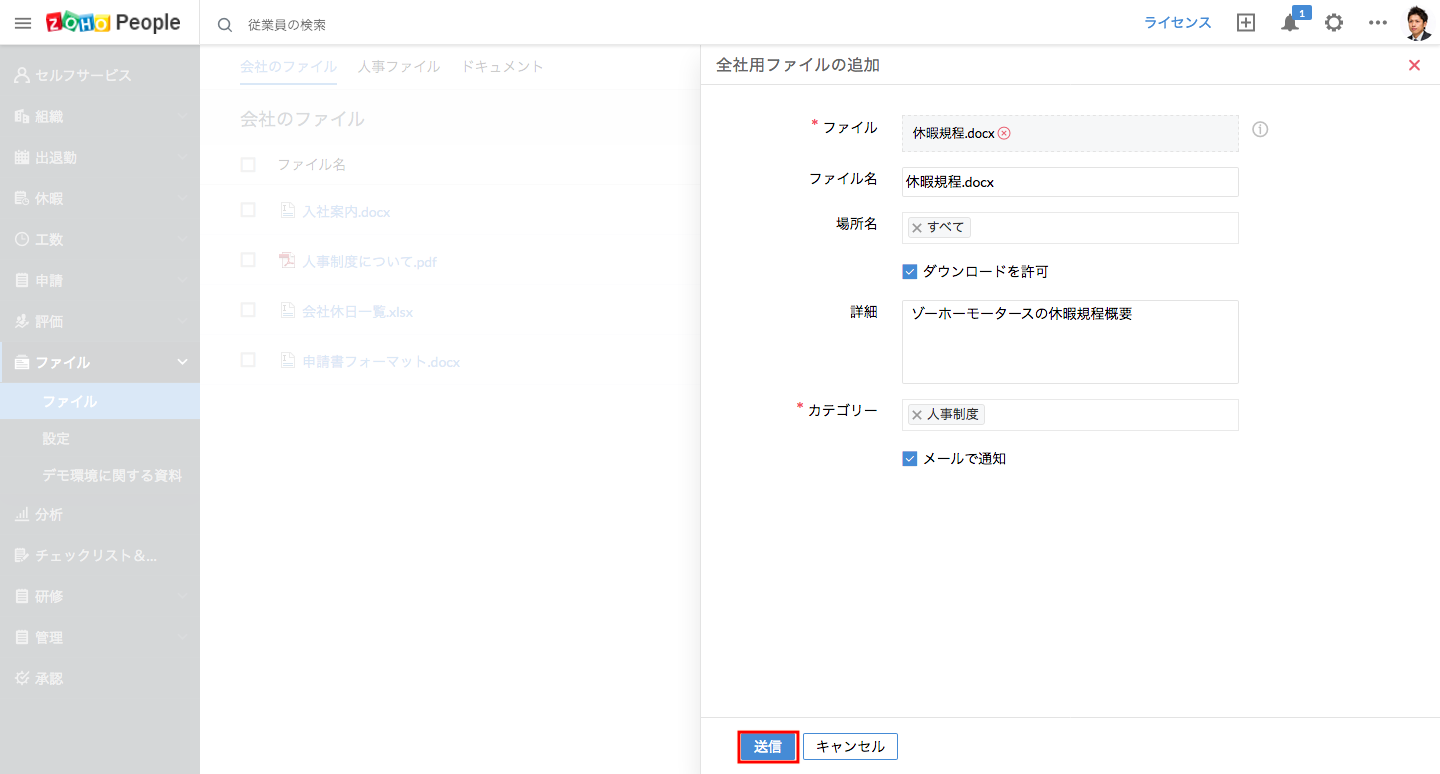
Task: Select the 入社案内.docx file checkbox
Action: [248, 210]
